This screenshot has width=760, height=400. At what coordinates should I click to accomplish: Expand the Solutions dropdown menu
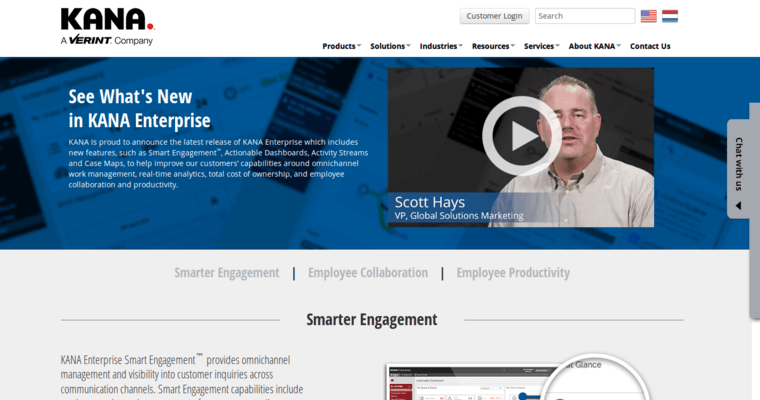pos(390,46)
